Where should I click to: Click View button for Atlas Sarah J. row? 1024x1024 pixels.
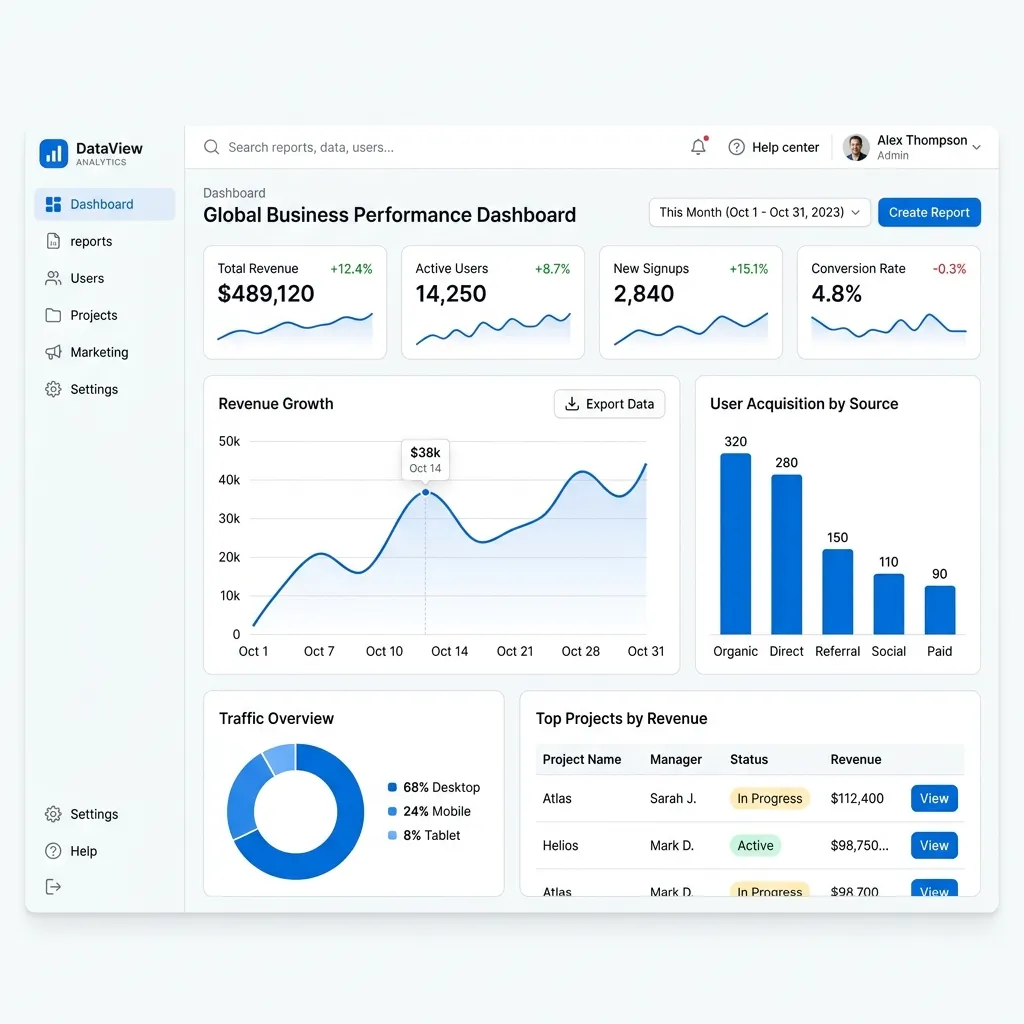[935, 799]
